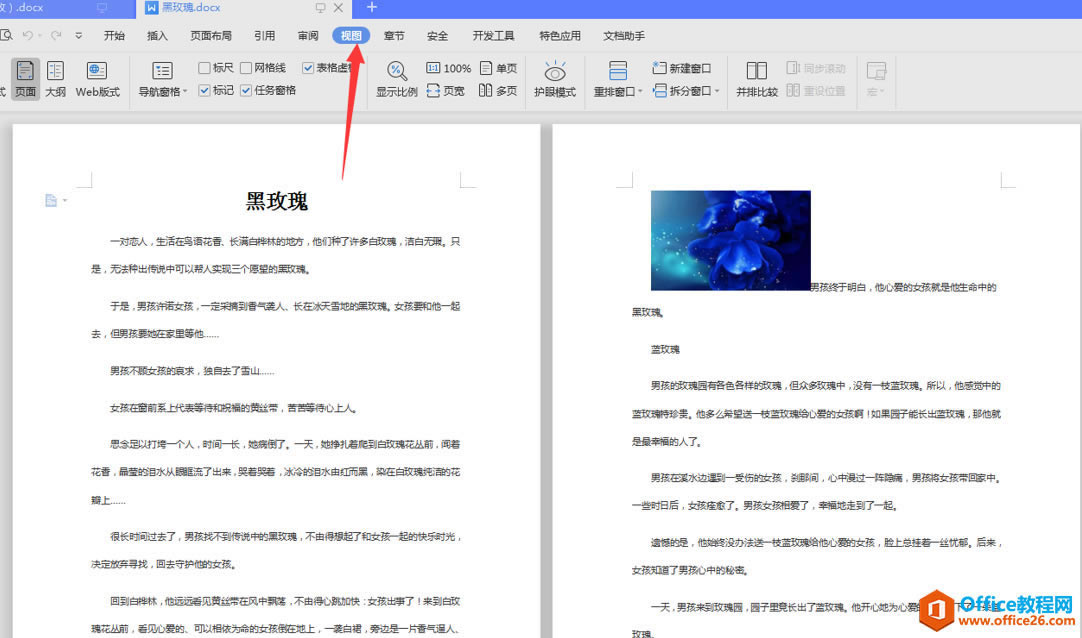Image resolution: width=1082 pixels, height=638 pixels.
Task: Select the 视图 View tab
Action: (351, 36)
